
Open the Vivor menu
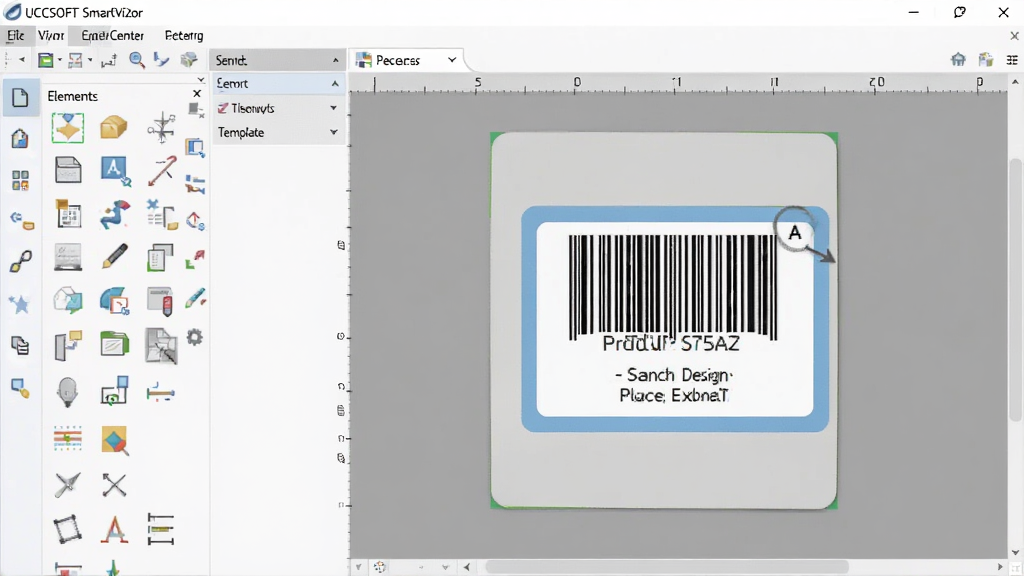coord(50,35)
